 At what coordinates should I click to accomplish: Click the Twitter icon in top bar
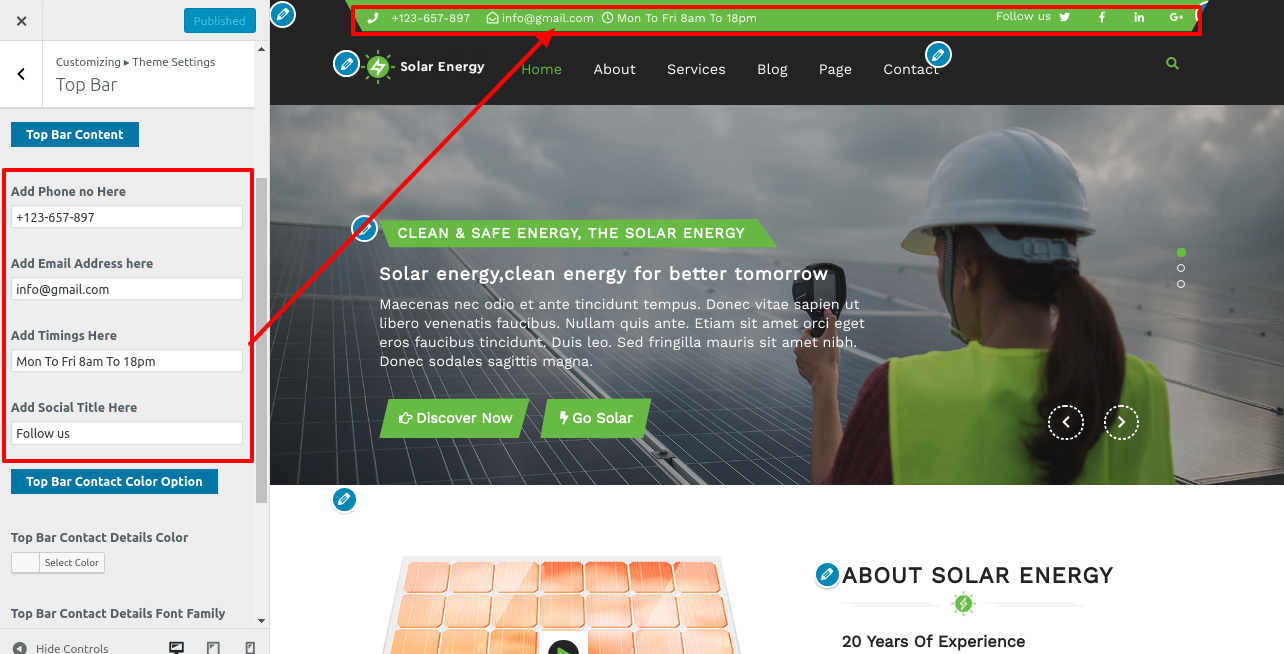pos(1064,17)
